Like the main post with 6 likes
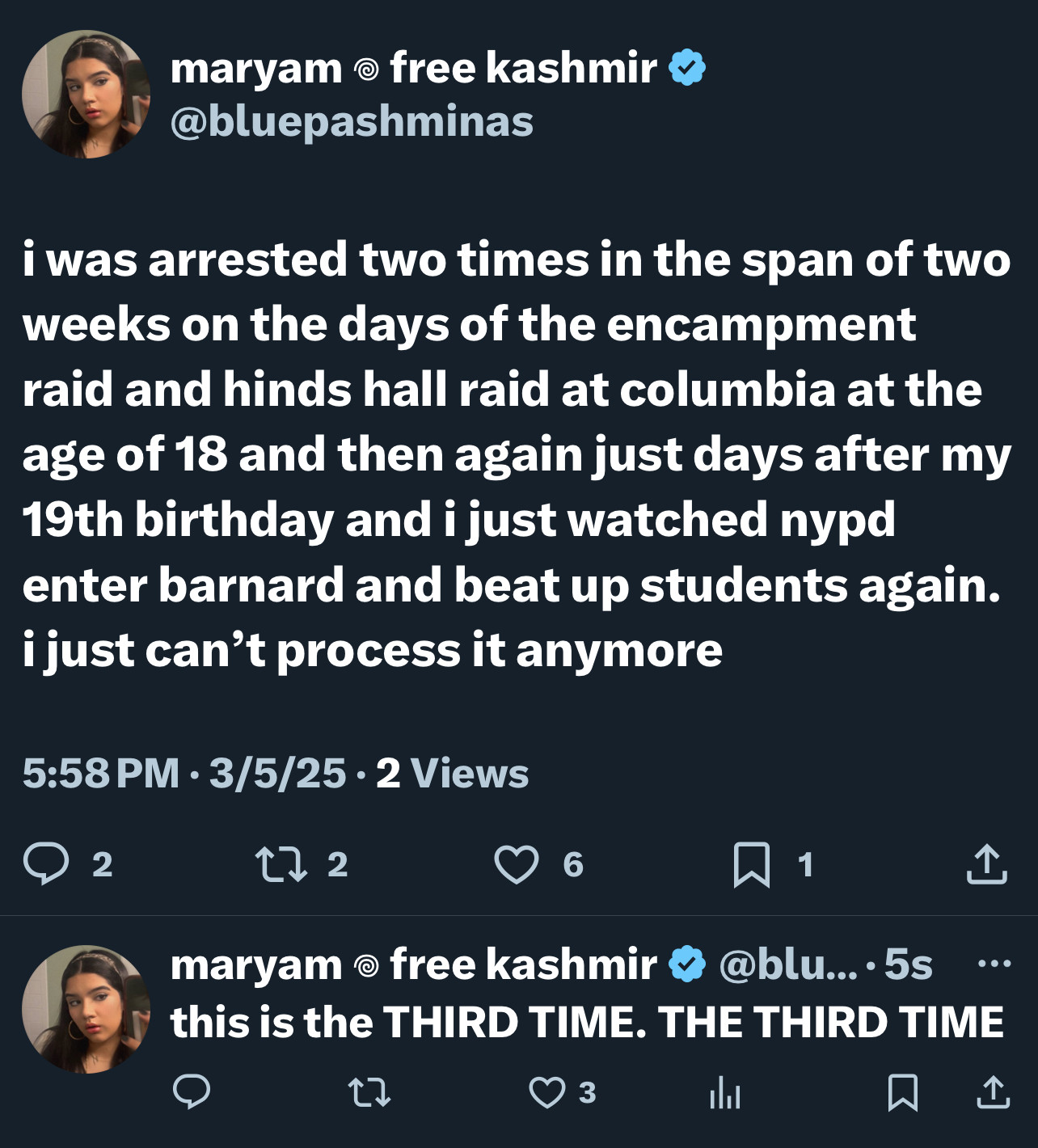 (x=517, y=864)
